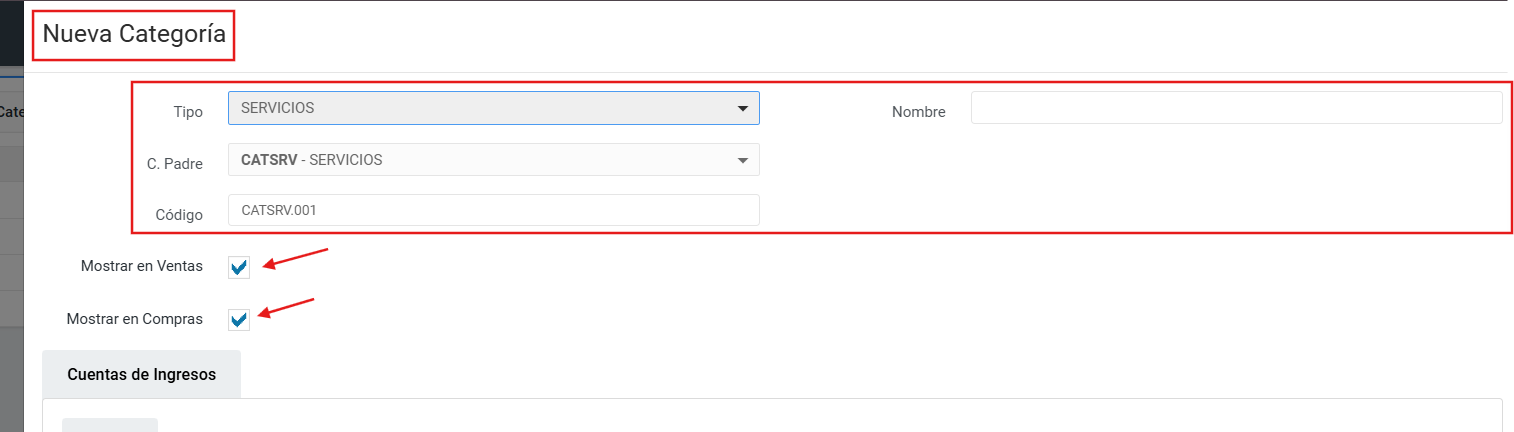Image resolution: width=1514 pixels, height=432 pixels.
Task: Click the Código field containing CATSRV.001
Action: [493, 210]
